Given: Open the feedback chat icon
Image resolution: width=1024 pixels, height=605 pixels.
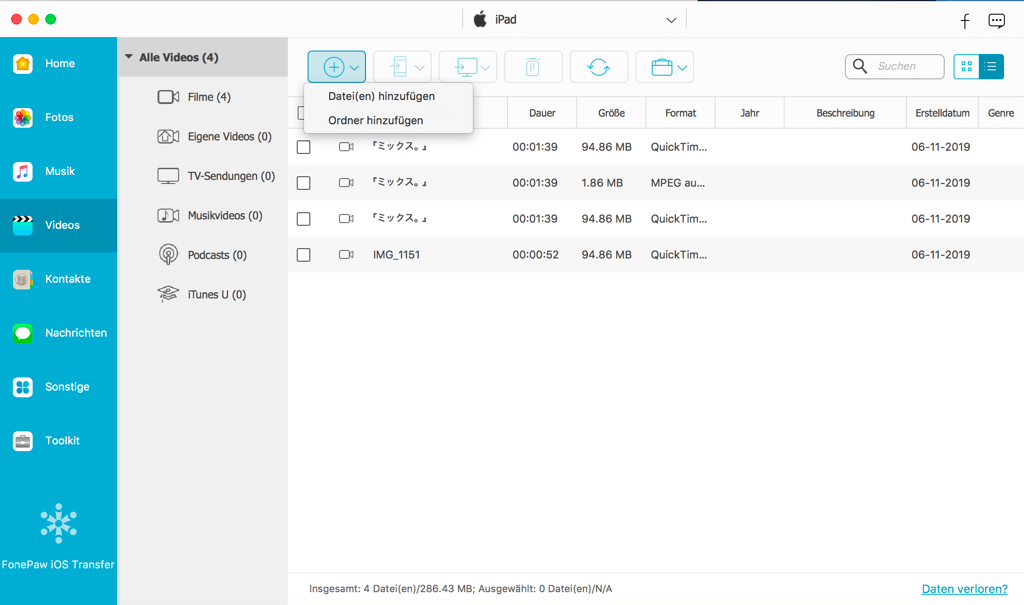Looking at the screenshot, I should 997,21.
